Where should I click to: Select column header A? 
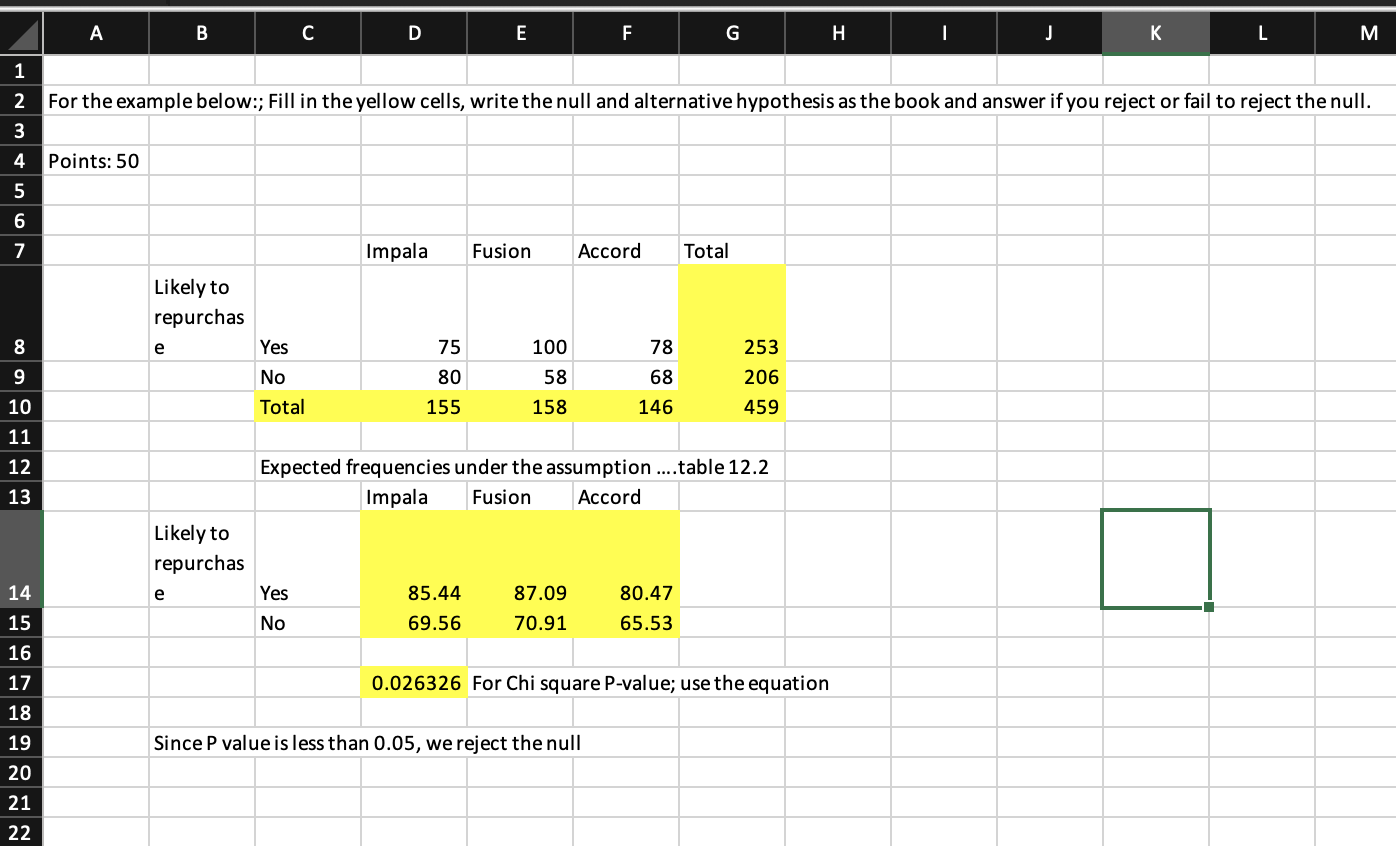pos(96,32)
